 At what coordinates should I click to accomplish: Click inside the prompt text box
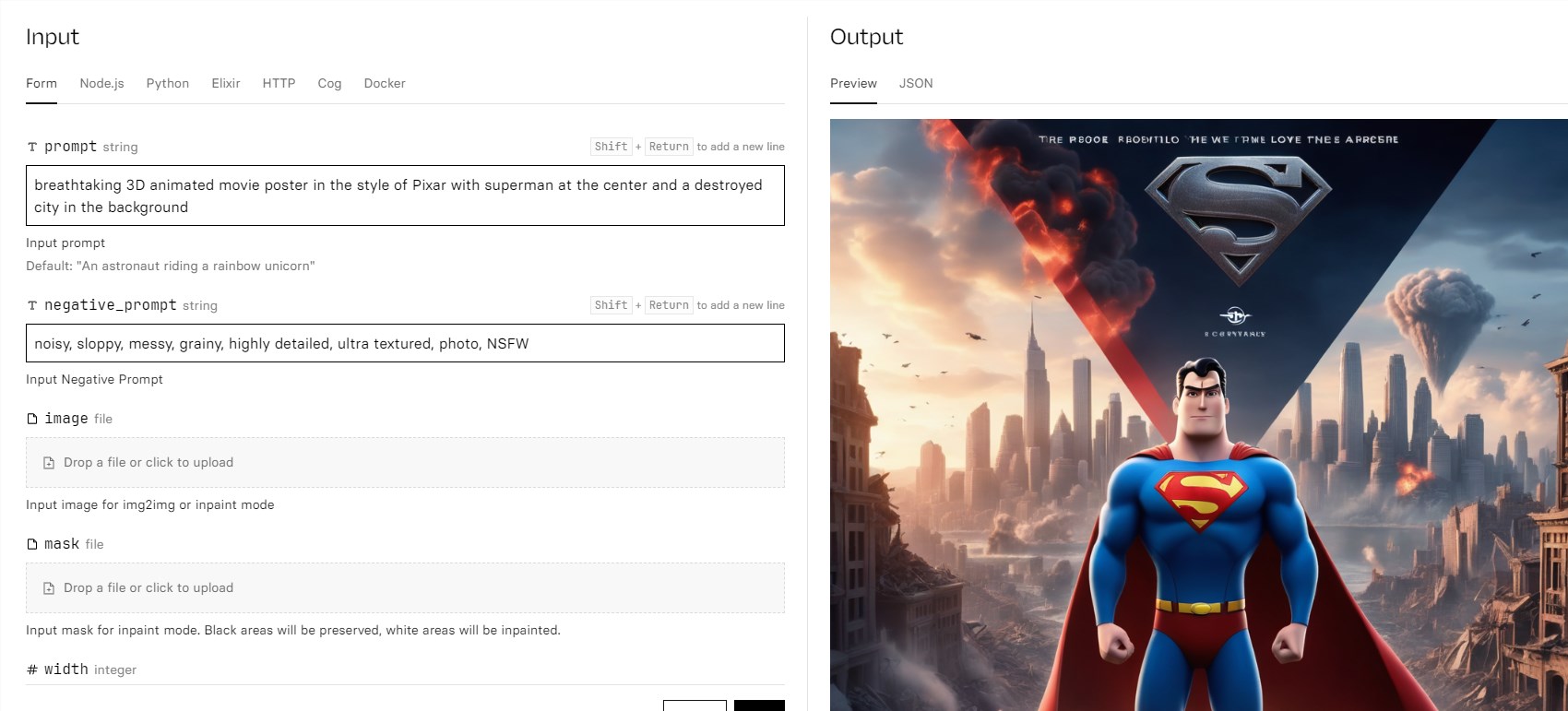405,196
